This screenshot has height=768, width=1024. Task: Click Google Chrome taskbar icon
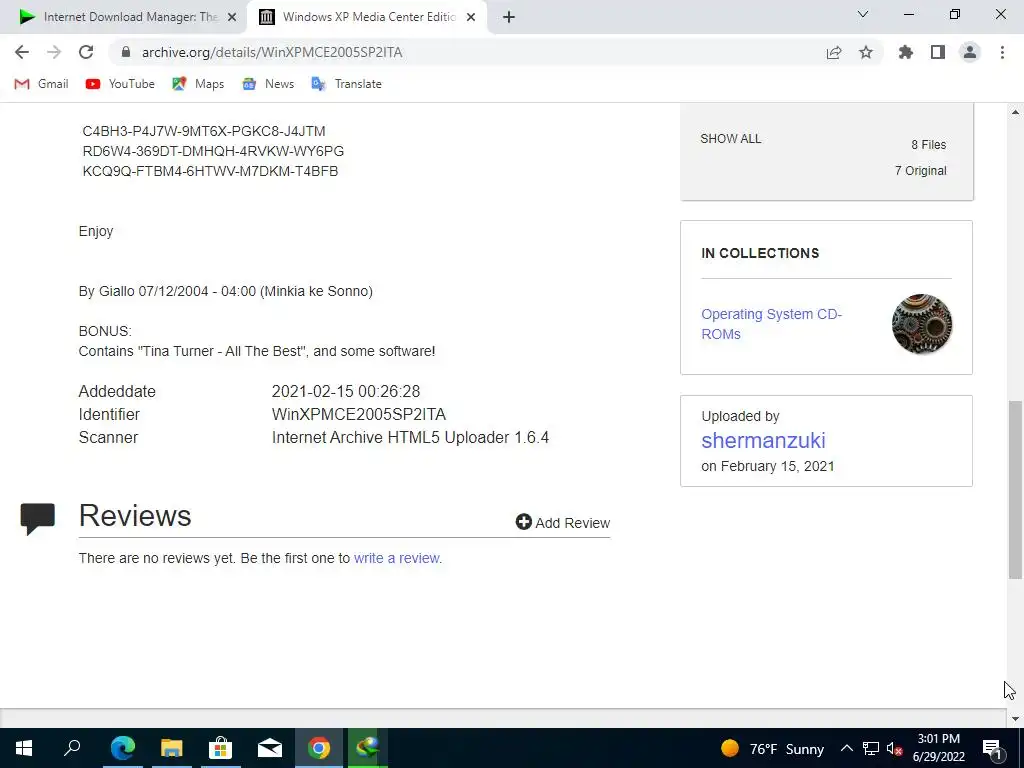[319, 748]
